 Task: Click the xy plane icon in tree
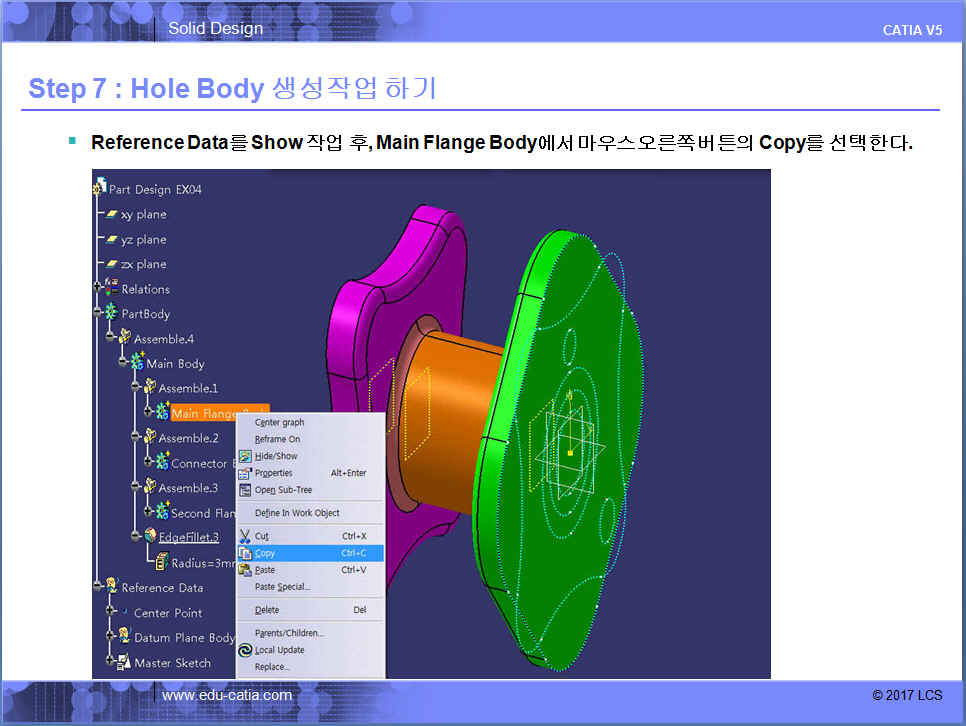112,214
